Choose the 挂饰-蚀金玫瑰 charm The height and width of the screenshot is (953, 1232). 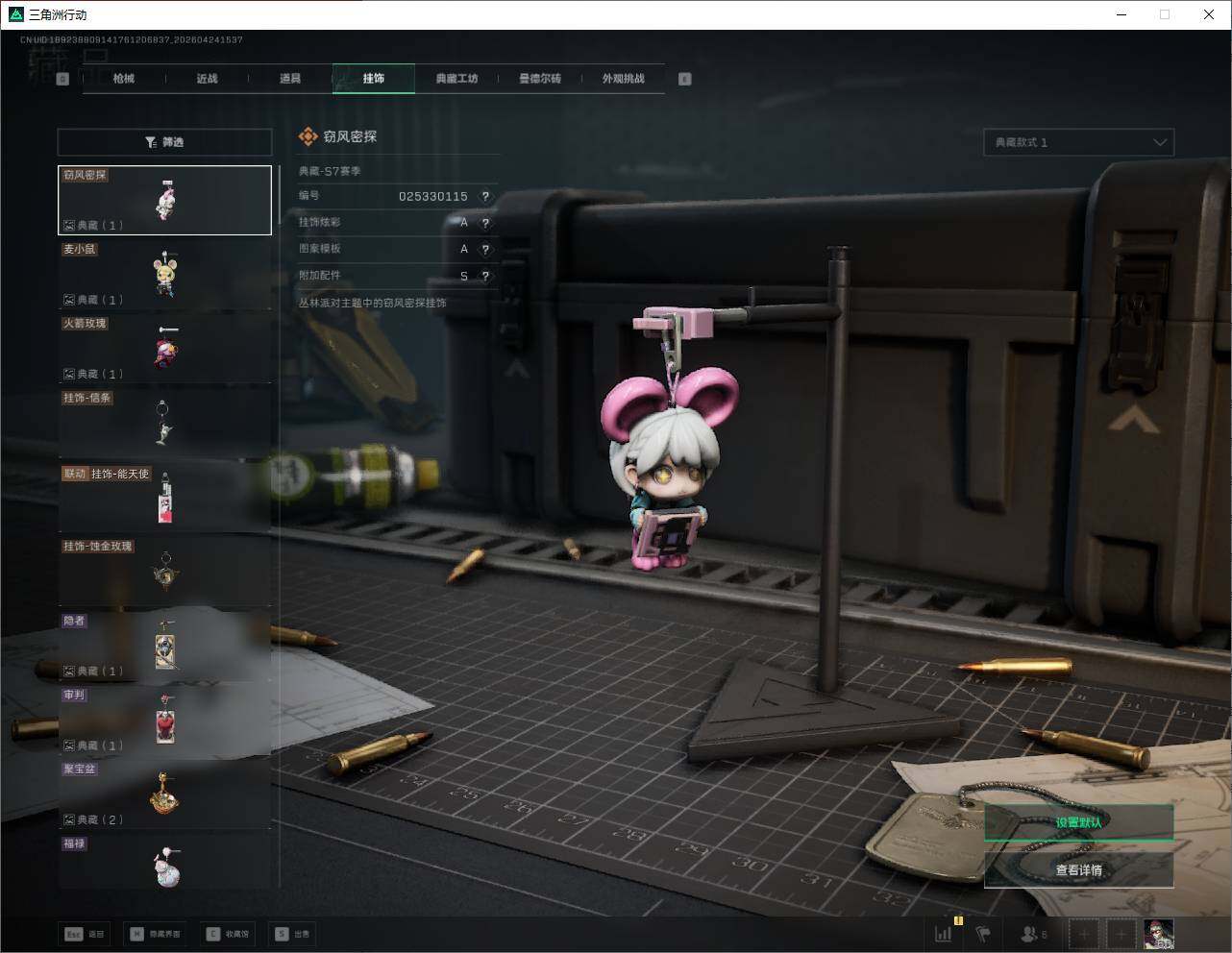[164, 572]
